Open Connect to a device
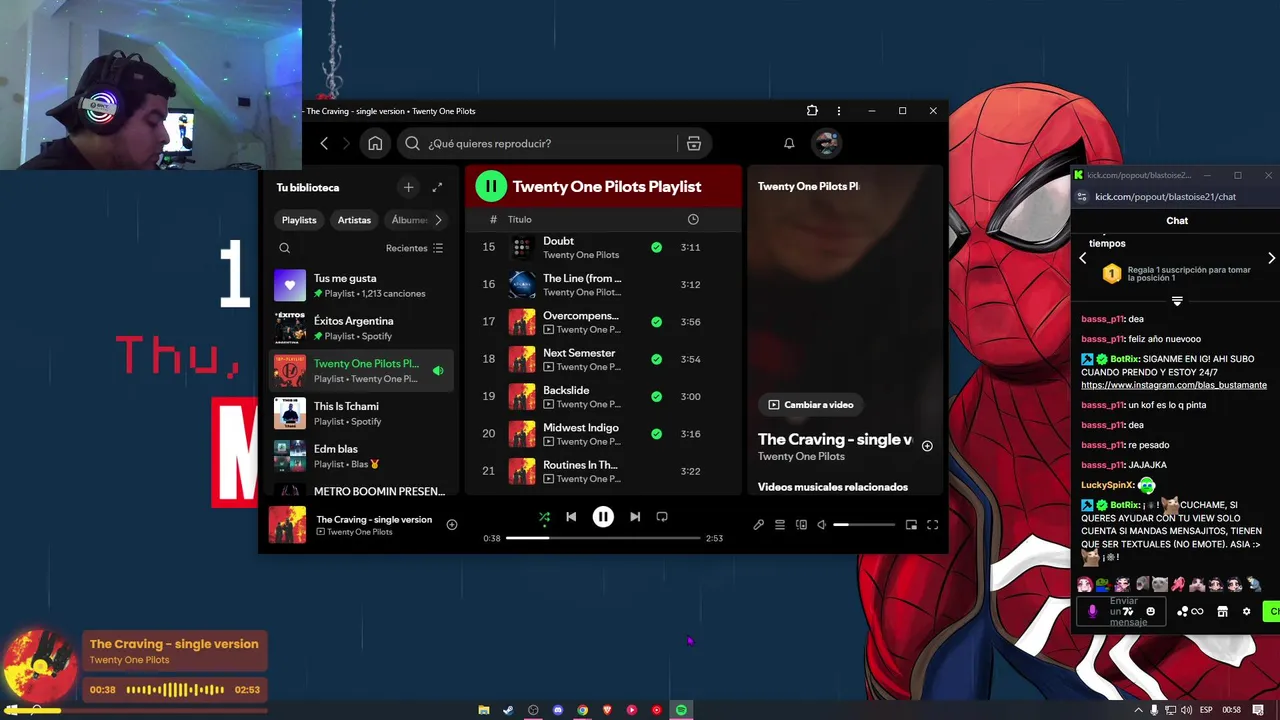 click(801, 525)
